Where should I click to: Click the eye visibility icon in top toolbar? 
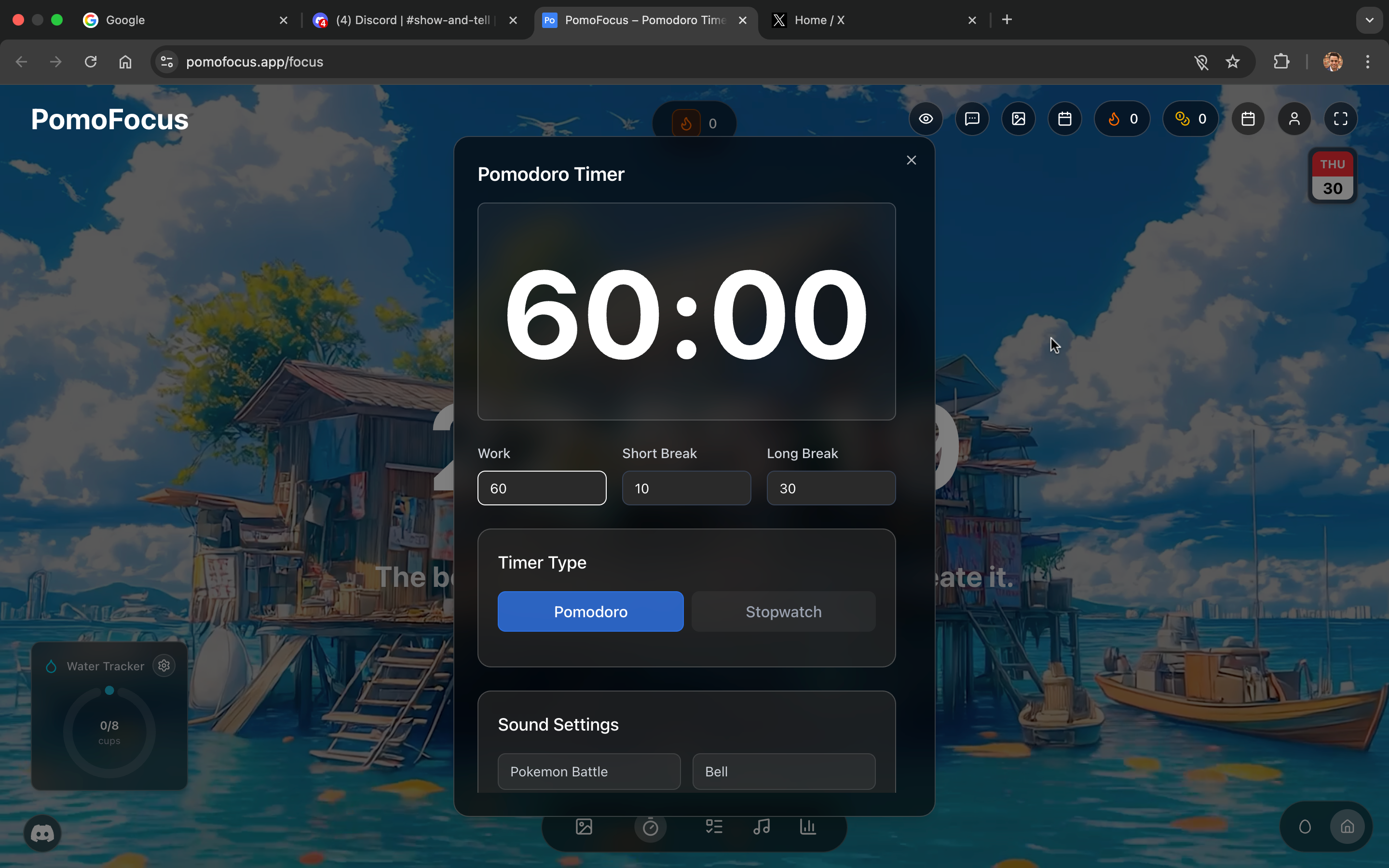point(925,119)
